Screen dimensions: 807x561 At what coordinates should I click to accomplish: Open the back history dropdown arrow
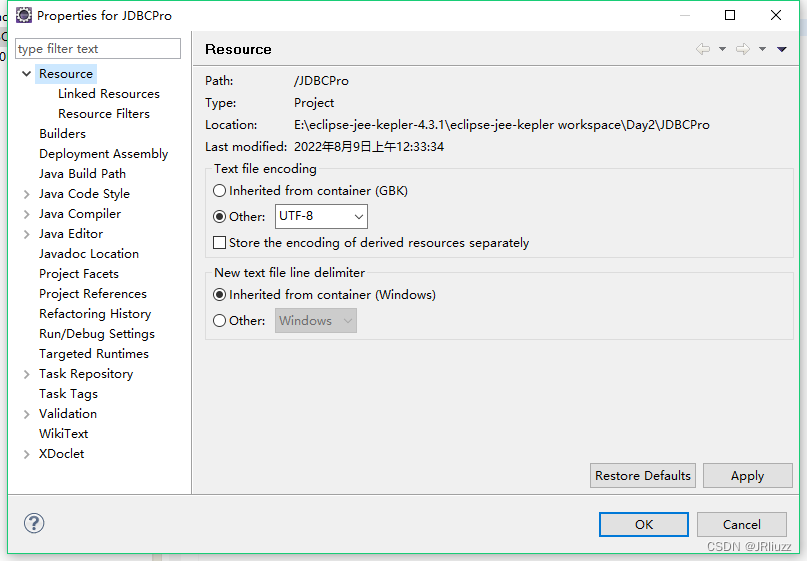tap(722, 49)
